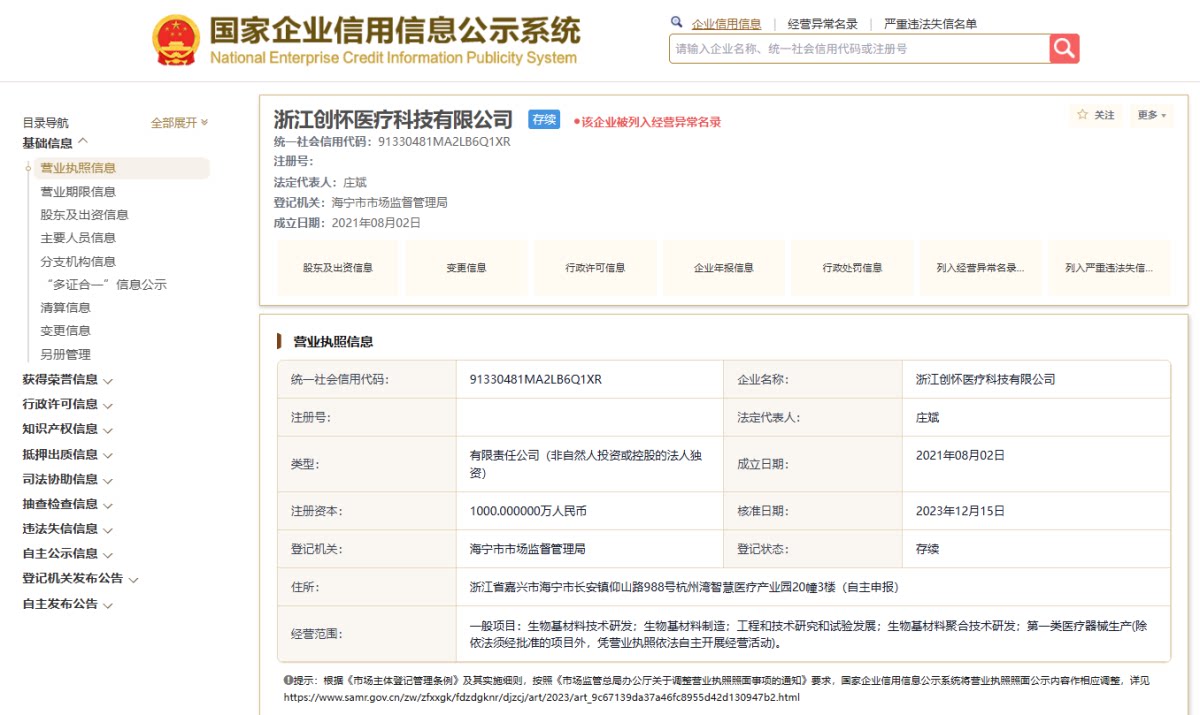Select 分支机构信息 in sidebar
1200x715 pixels.
coord(78,262)
